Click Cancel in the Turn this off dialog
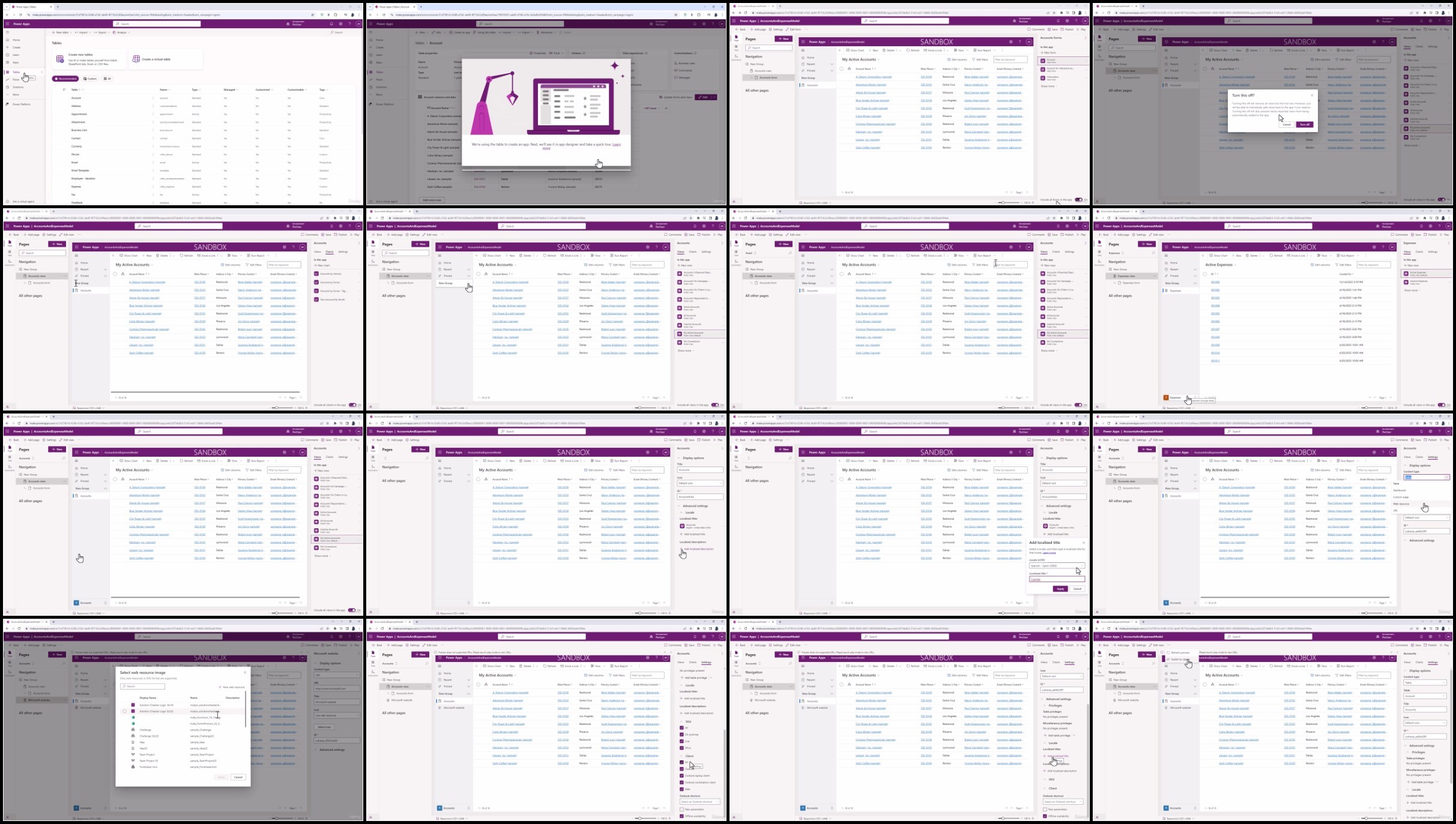The image size is (1456, 824). (x=1287, y=125)
